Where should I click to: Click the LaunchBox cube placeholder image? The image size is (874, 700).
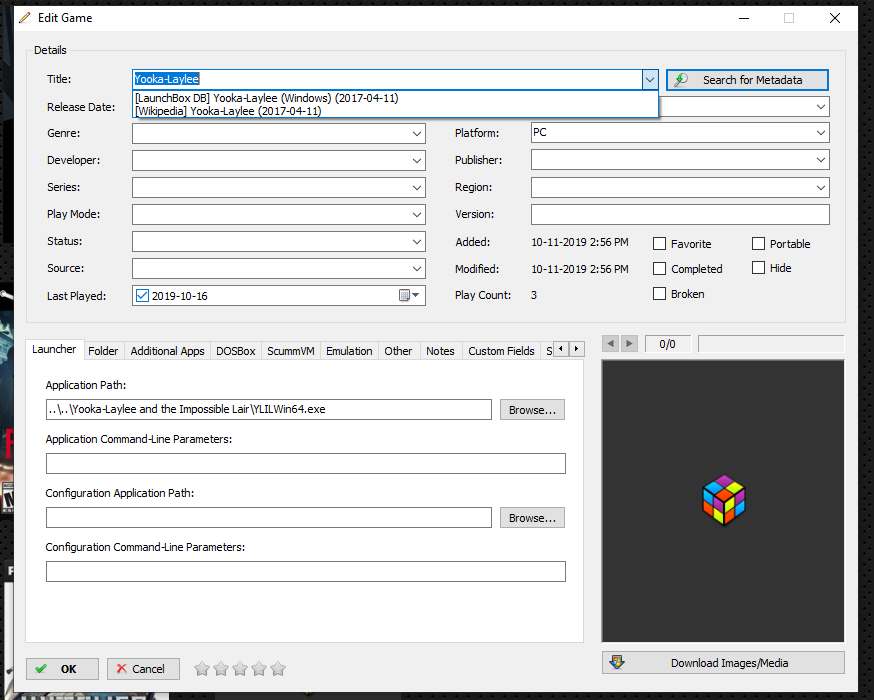724,500
